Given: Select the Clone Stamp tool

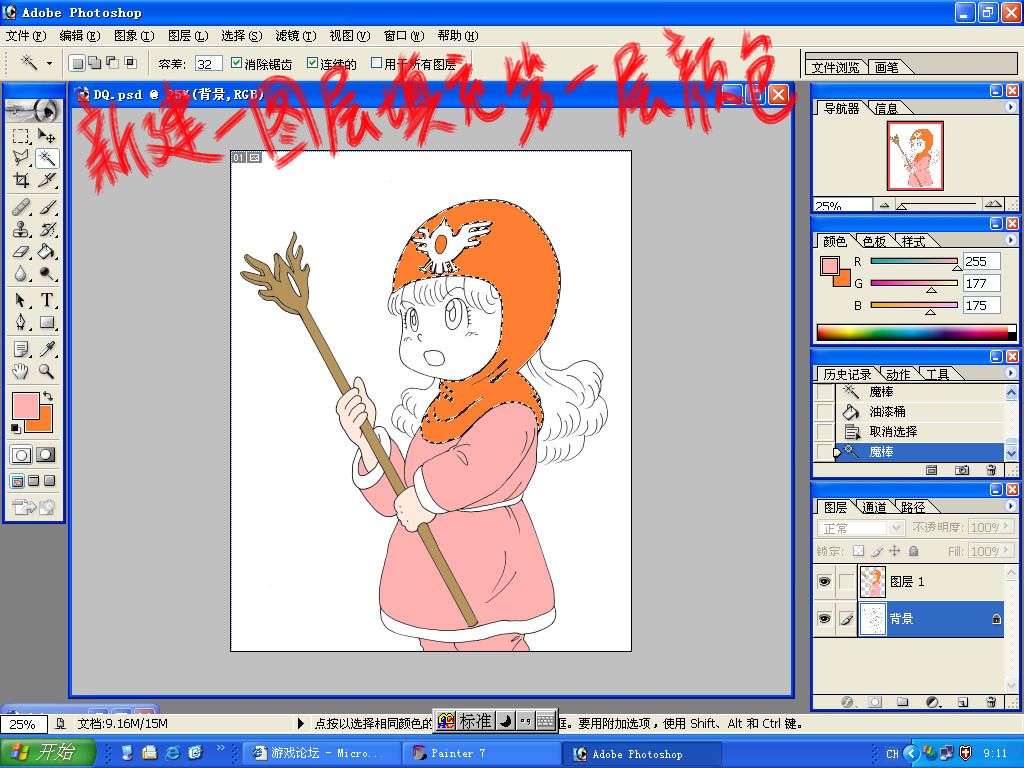Looking at the screenshot, I should (21, 230).
